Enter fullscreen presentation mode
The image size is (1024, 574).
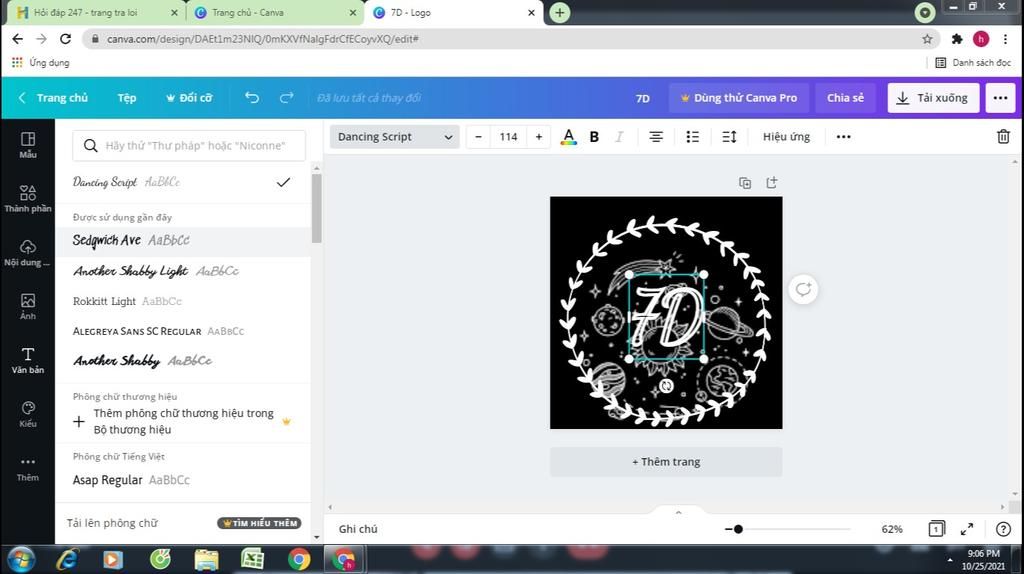click(967, 529)
